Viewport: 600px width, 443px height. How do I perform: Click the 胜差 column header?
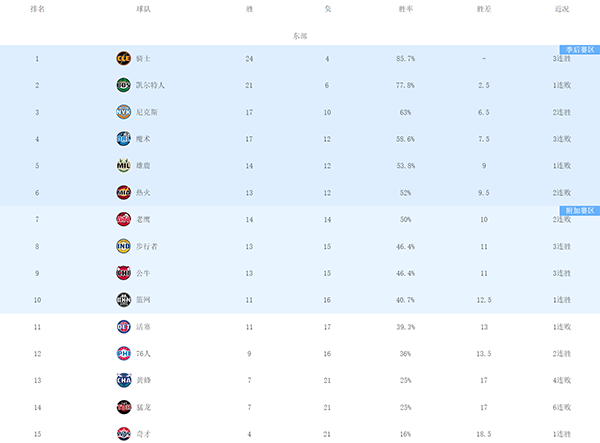[483, 9]
